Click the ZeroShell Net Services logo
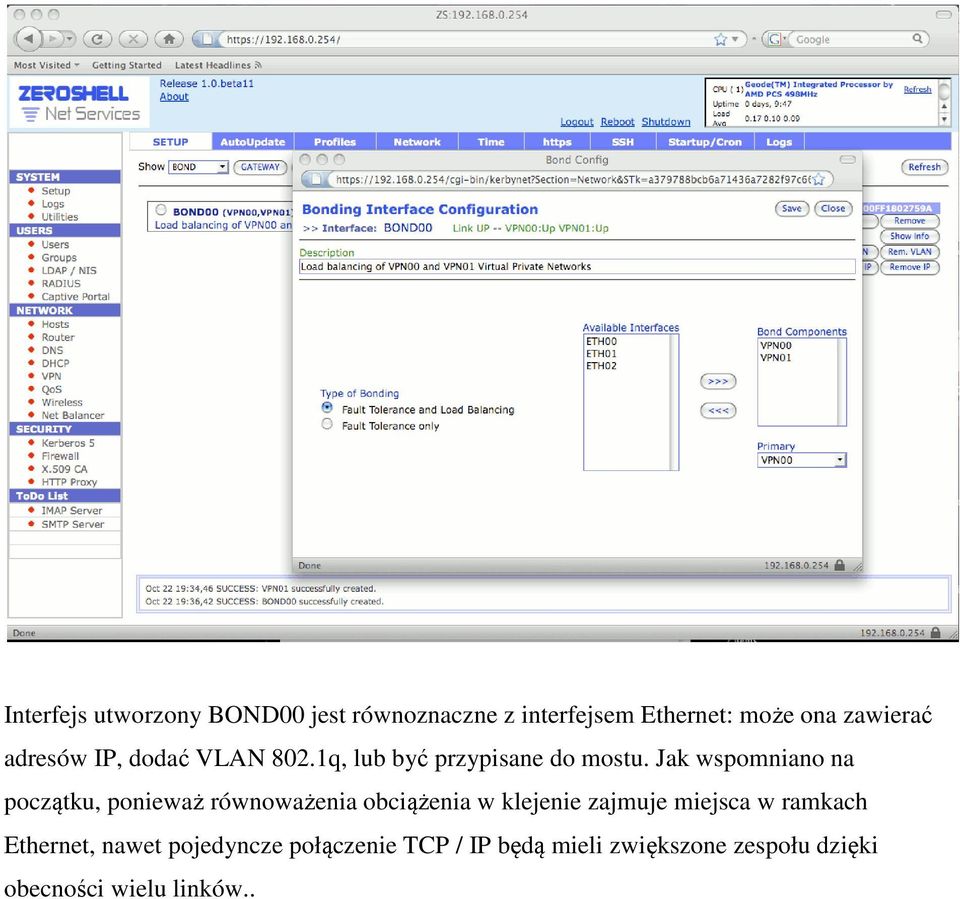 [79, 102]
